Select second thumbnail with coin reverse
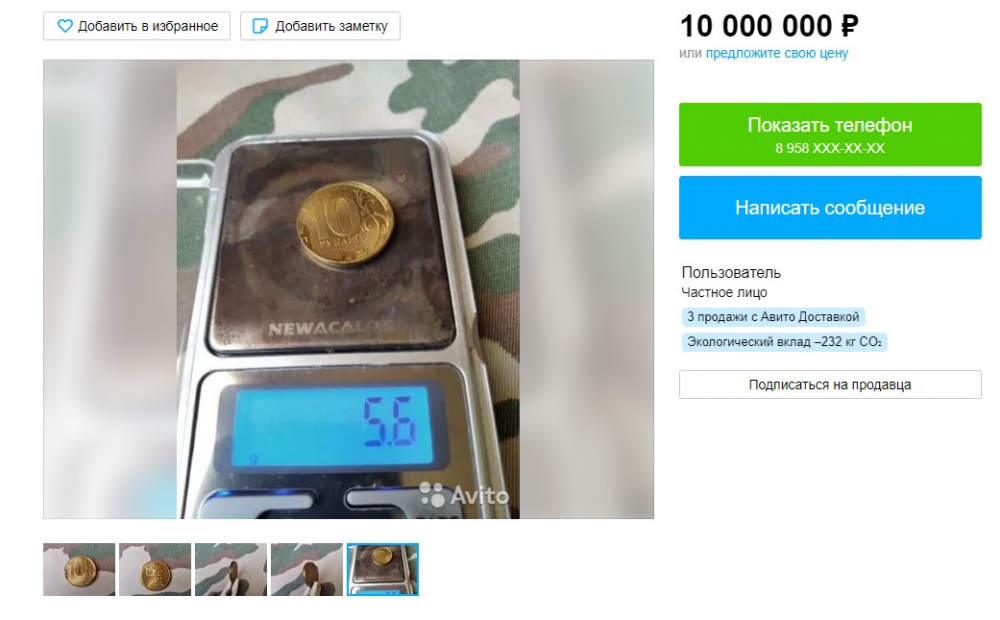This screenshot has height=620, width=1000. [155, 570]
